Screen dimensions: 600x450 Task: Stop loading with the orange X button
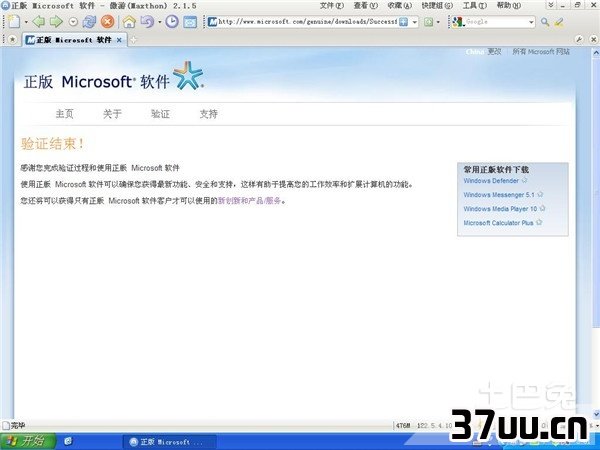(x=108, y=21)
